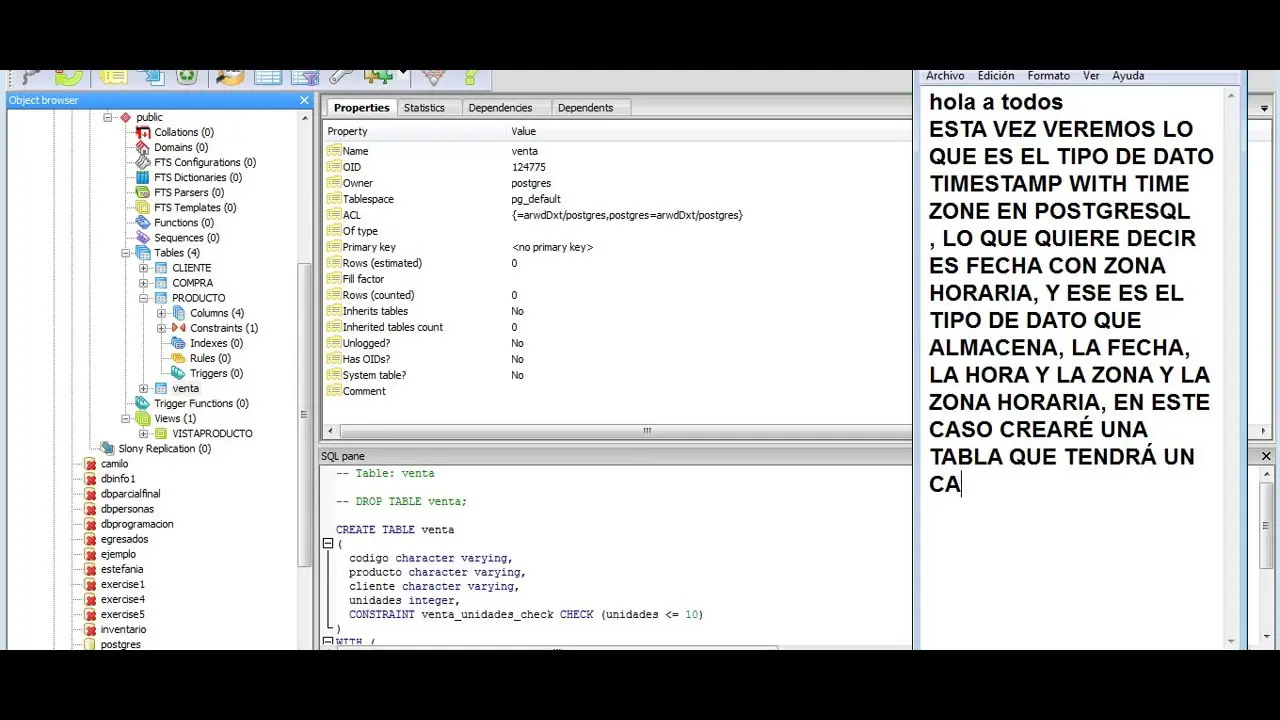Open the SQL query tool icon

point(229,77)
